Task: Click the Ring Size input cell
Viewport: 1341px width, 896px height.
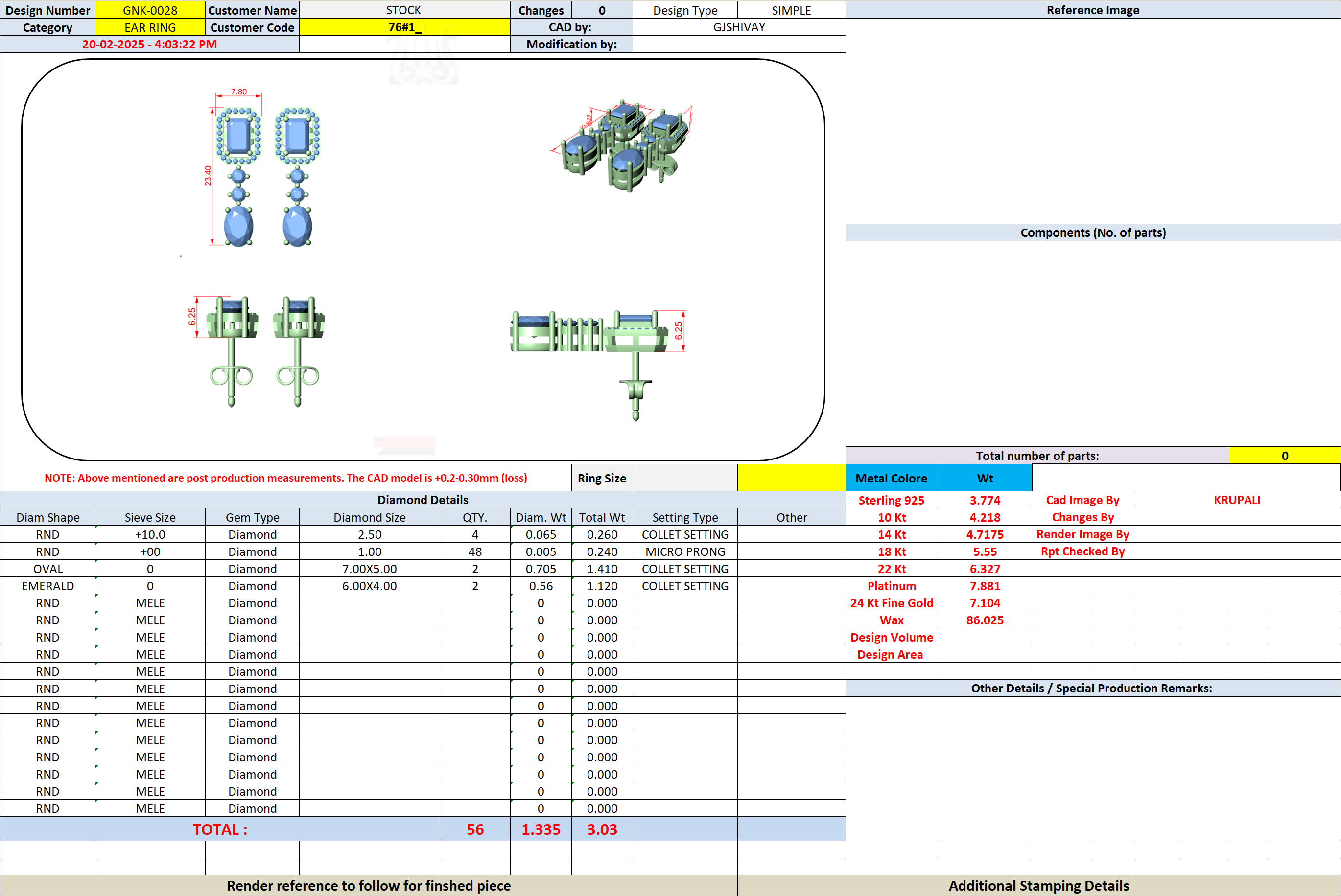Action: [685, 478]
